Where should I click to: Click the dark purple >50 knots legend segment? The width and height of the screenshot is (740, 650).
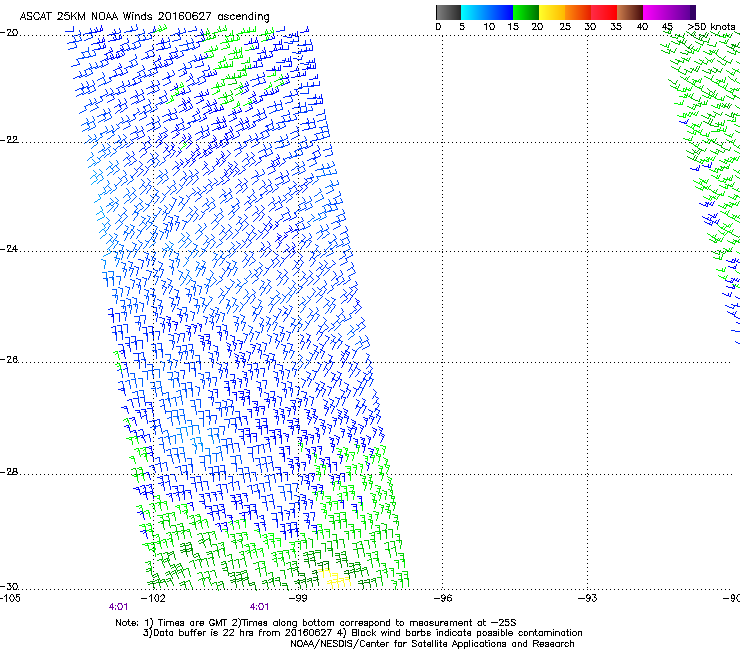(693, 12)
